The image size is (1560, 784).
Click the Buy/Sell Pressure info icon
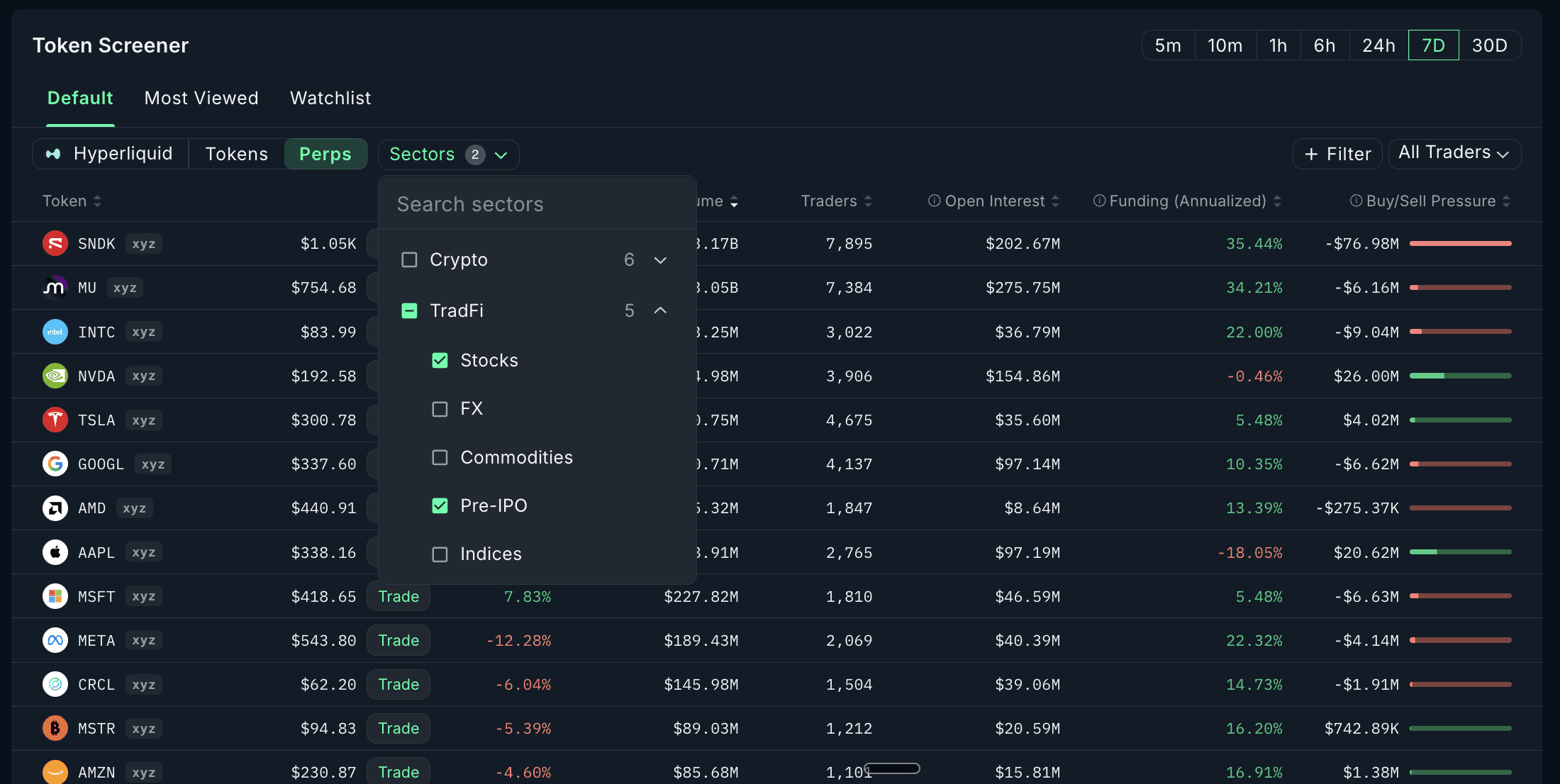point(1356,201)
